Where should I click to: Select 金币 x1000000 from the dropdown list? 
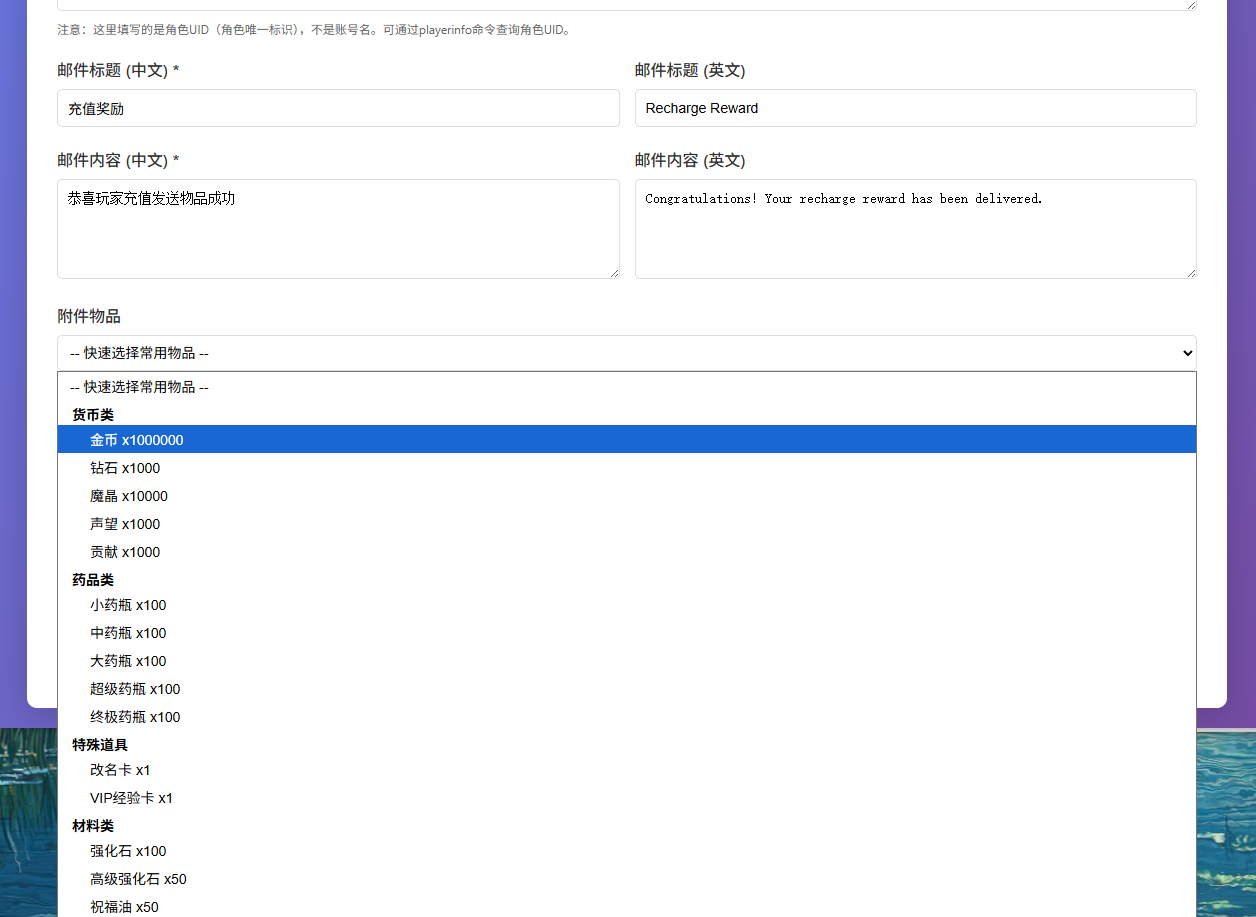137,440
